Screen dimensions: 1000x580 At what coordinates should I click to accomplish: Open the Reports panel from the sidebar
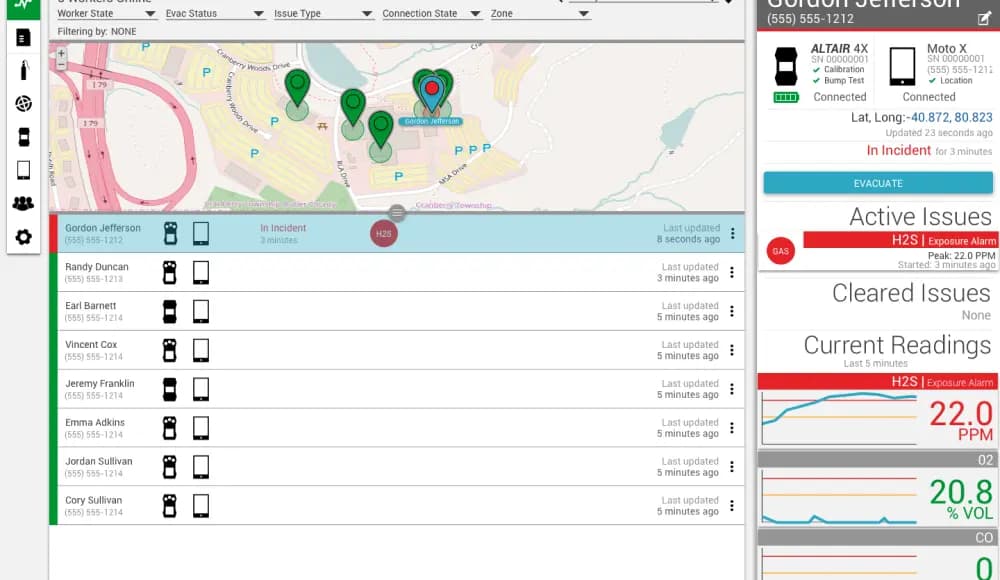click(22, 37)
